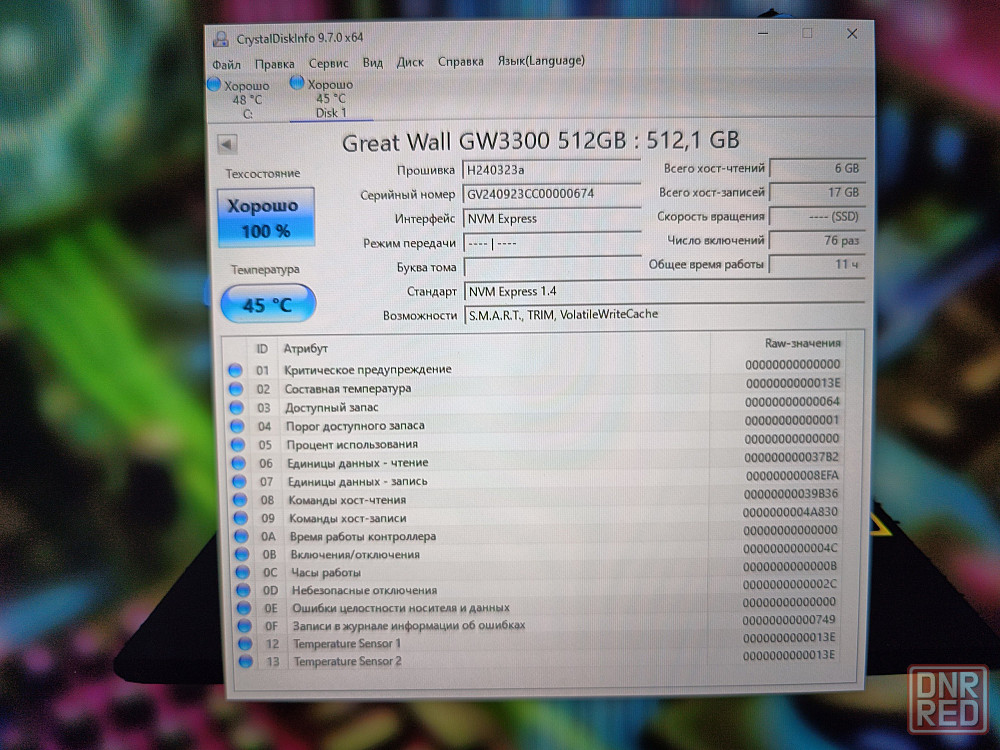Click the Стандарт field NVM Express 1.4

[665, 291]
